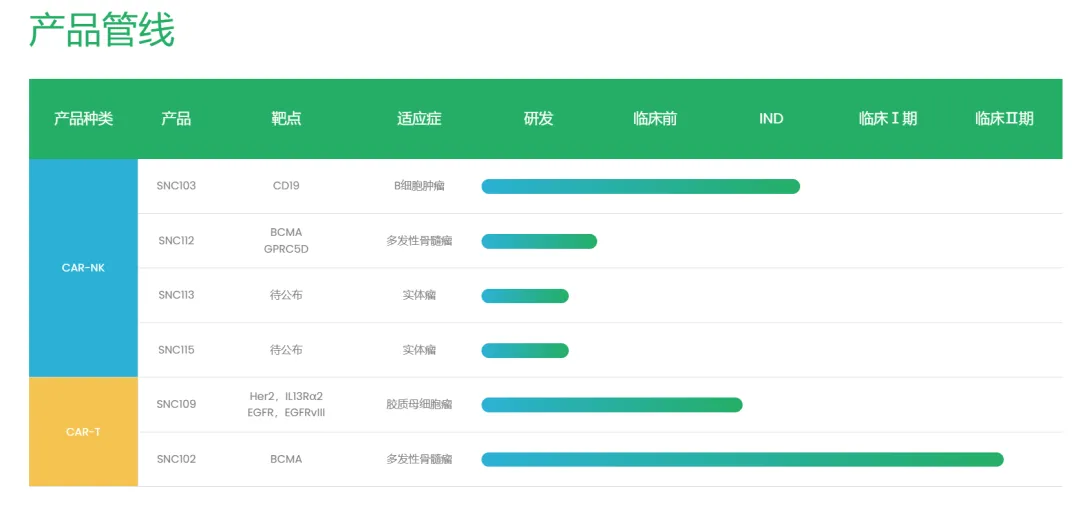Click the SNC103 product name

[176, 186]
